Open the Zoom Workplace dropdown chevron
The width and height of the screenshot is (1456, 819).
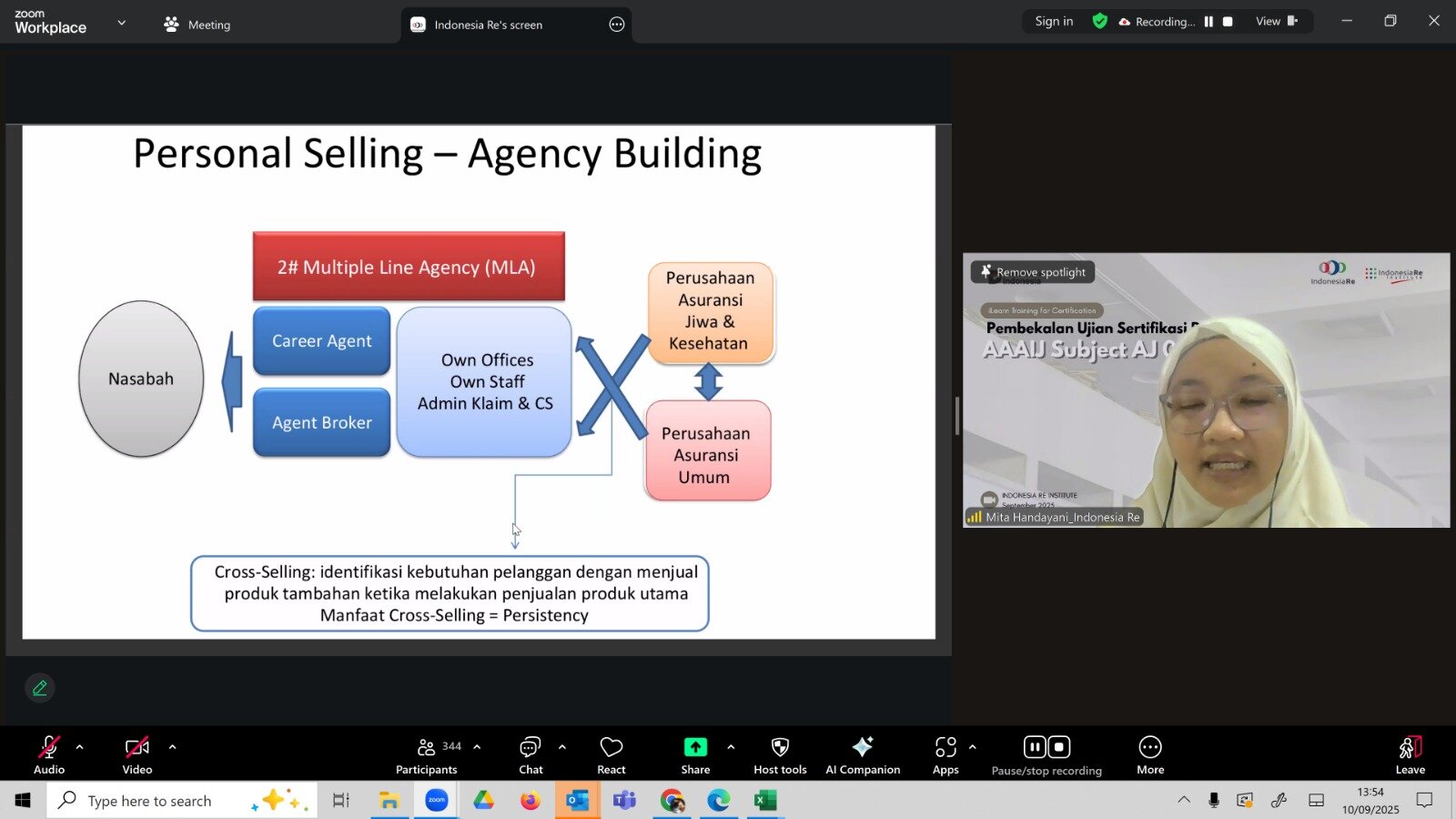coord(122,23)
